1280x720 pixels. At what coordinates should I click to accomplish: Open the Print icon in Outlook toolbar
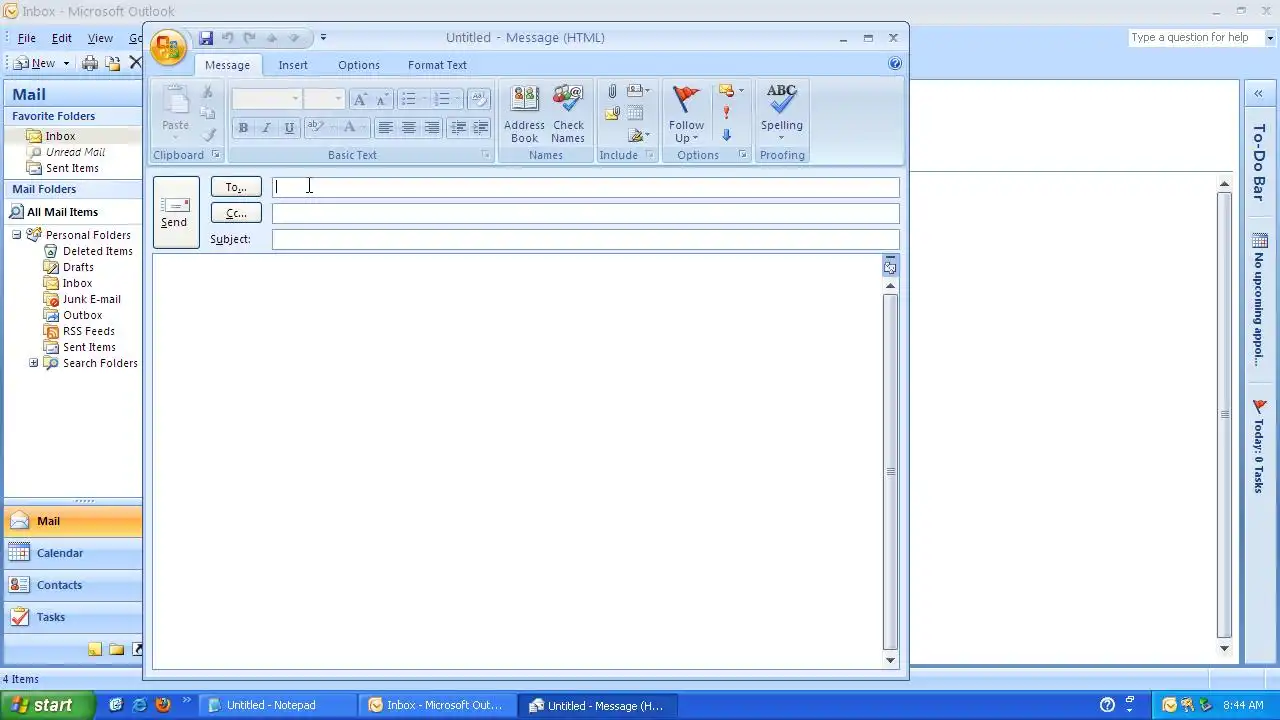(90, 63)
